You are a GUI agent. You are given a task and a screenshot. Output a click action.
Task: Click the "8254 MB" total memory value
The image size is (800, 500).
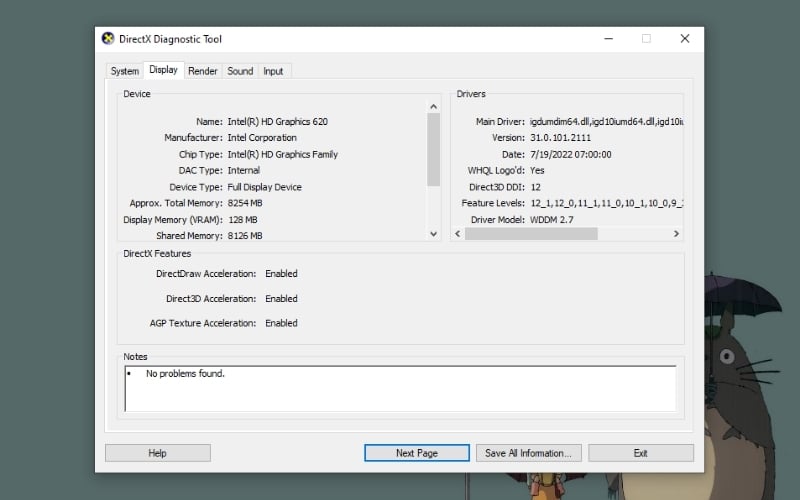point(245,203)
